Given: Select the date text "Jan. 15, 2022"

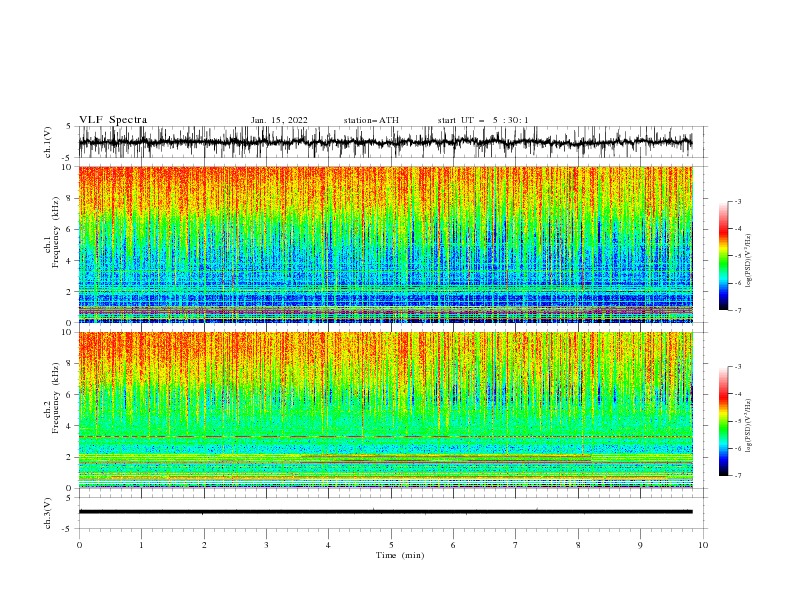Looking at the screenshot, I should [279, 120].
